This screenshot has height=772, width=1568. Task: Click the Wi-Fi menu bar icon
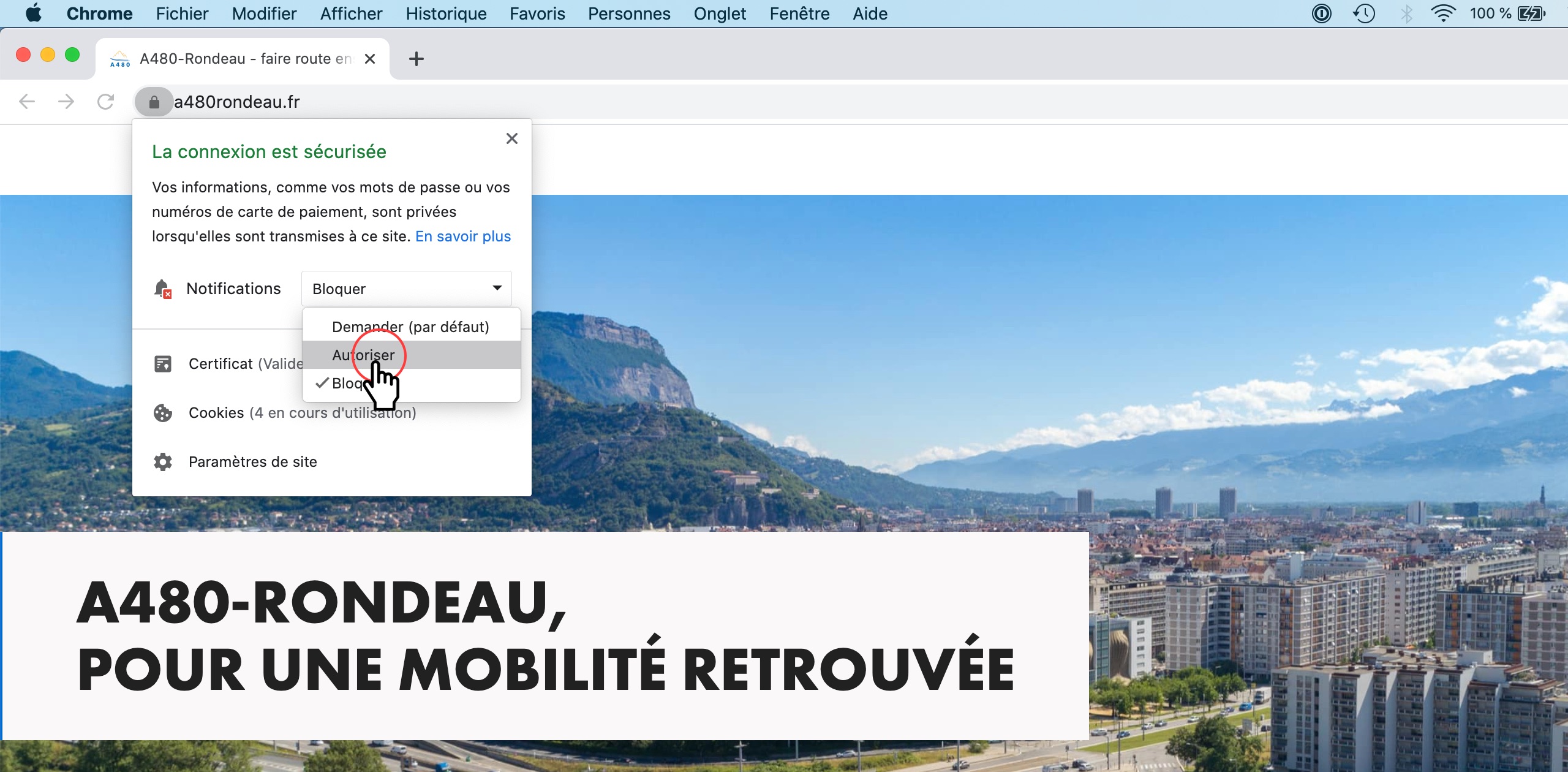coord(1443,13)
